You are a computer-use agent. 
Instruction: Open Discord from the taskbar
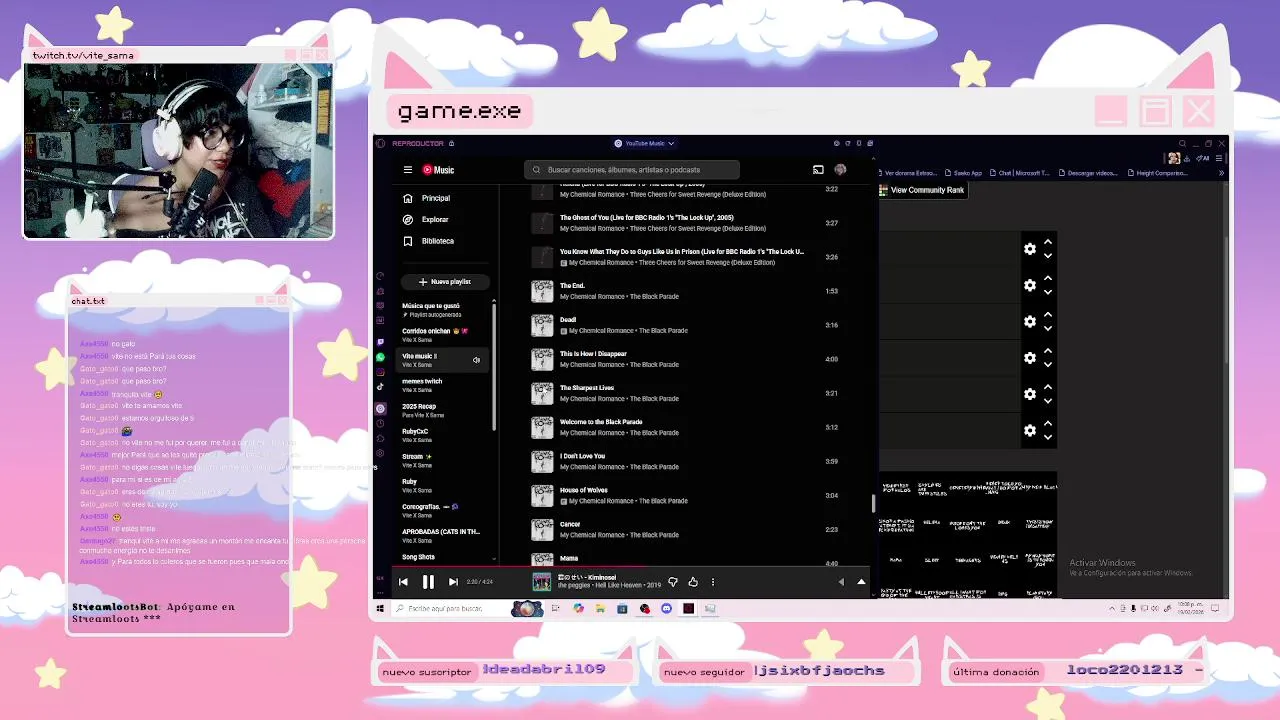point(667,608)
